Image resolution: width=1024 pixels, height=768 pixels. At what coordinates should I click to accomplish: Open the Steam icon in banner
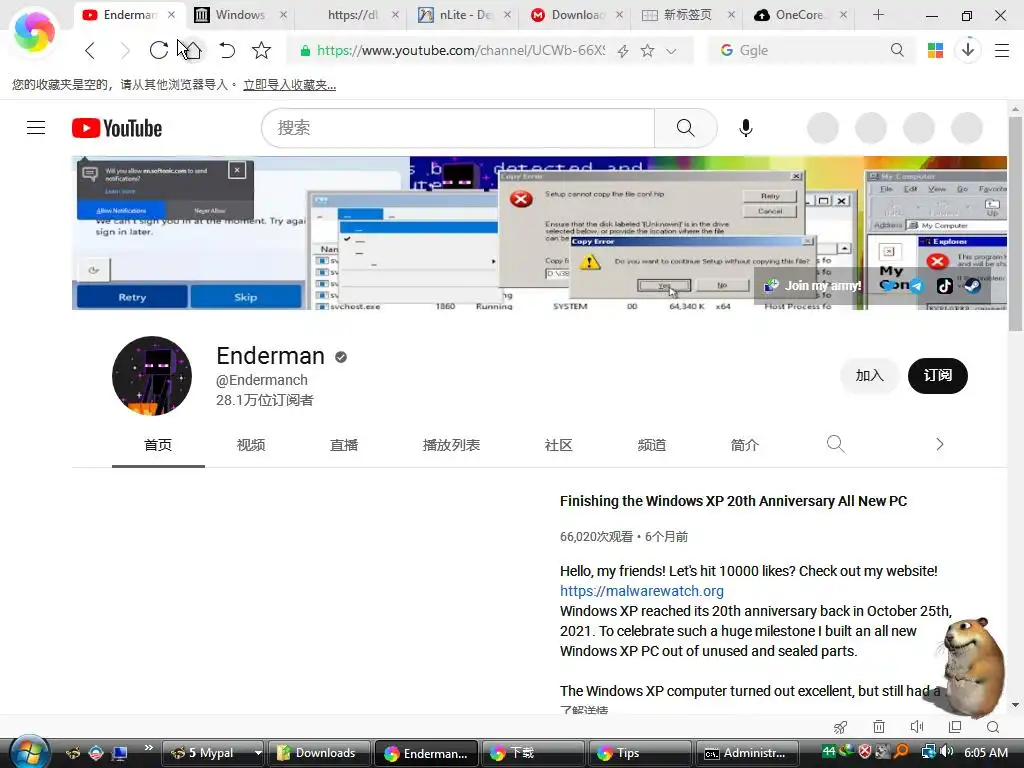(972, 285)
